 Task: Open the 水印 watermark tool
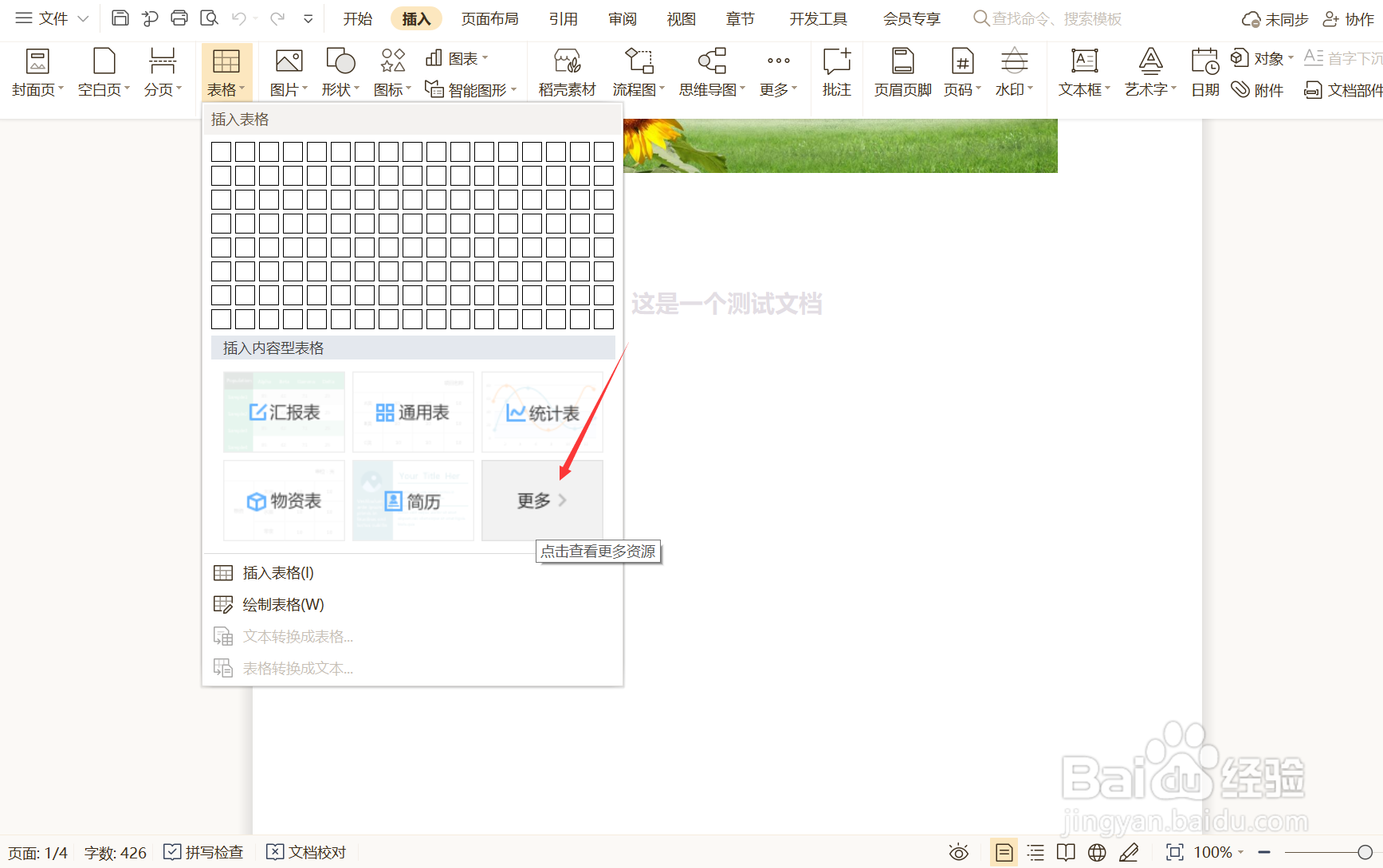click(1013, 72)
